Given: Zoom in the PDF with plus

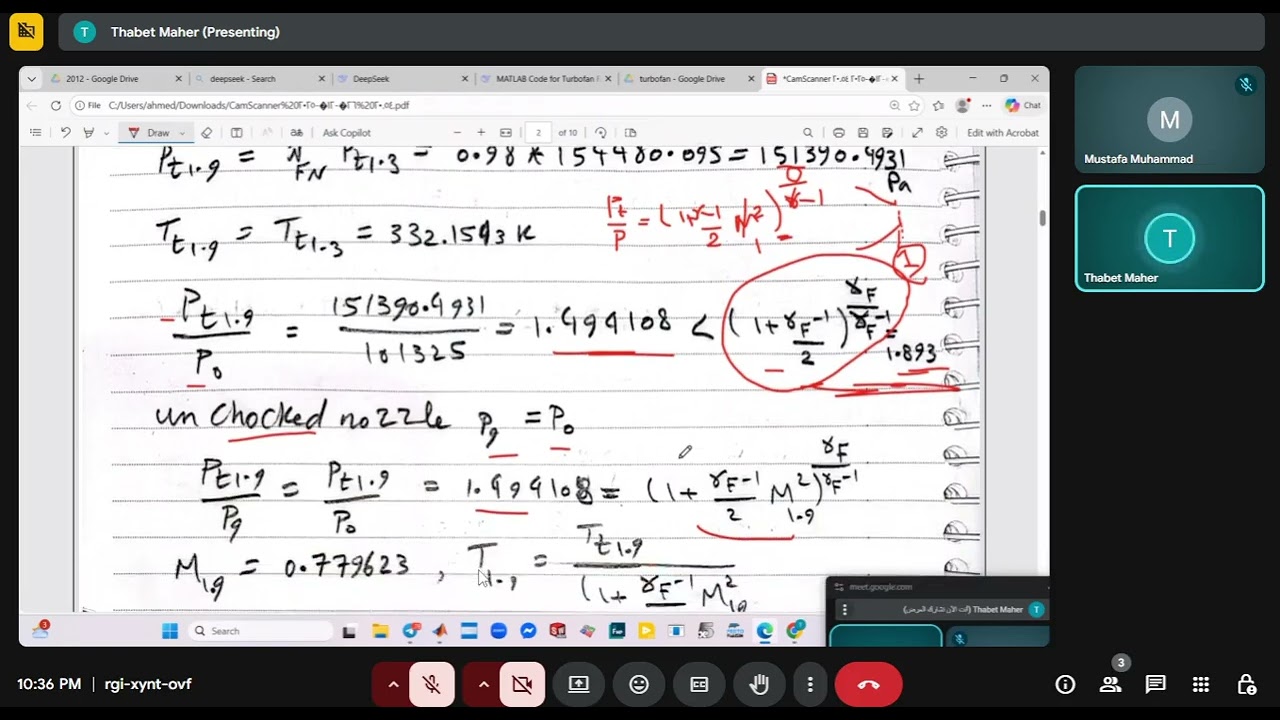Looking at the screenshot, I should pos(481,132).
